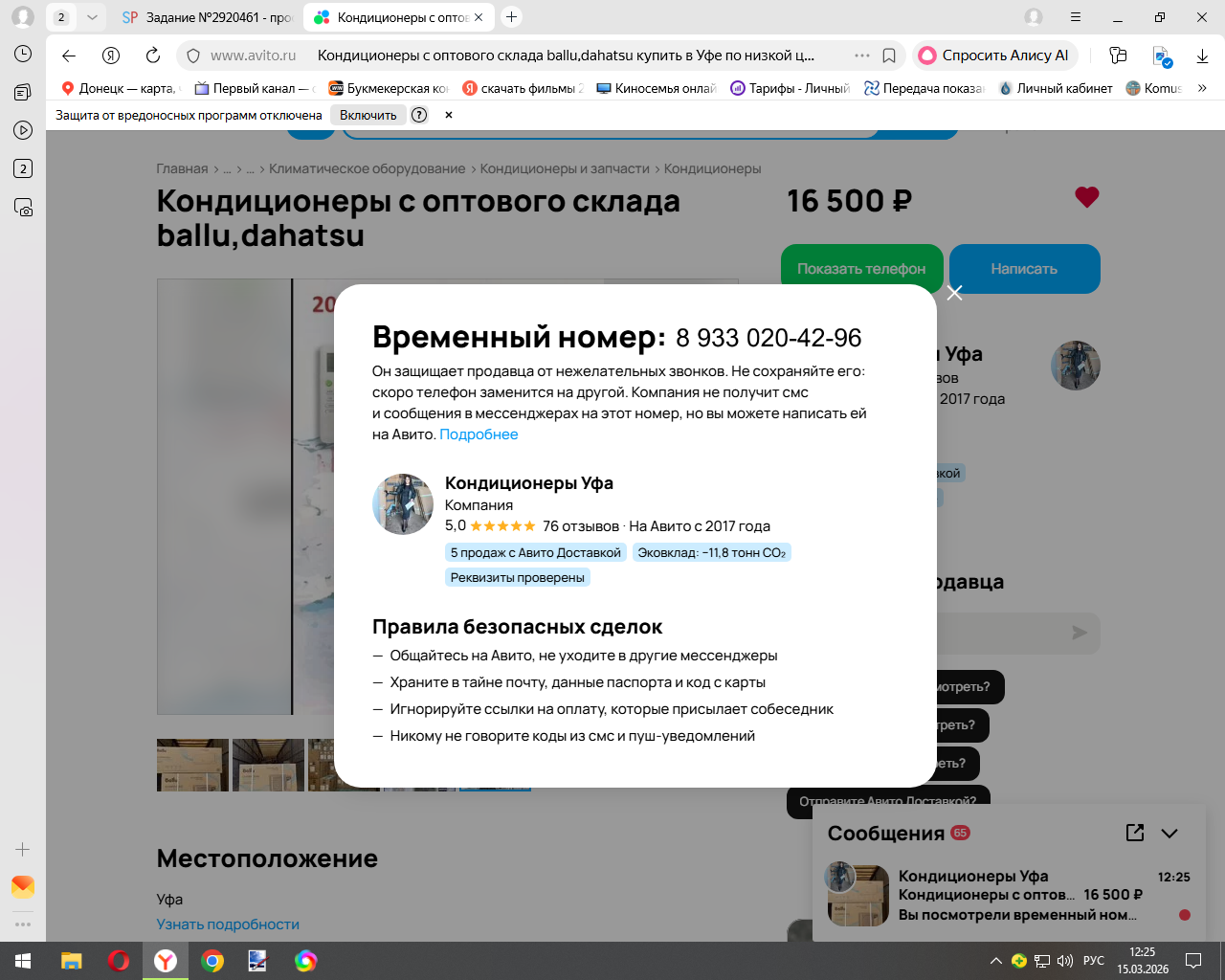Dismiss the protection warning bar

[x=448, y=115]
